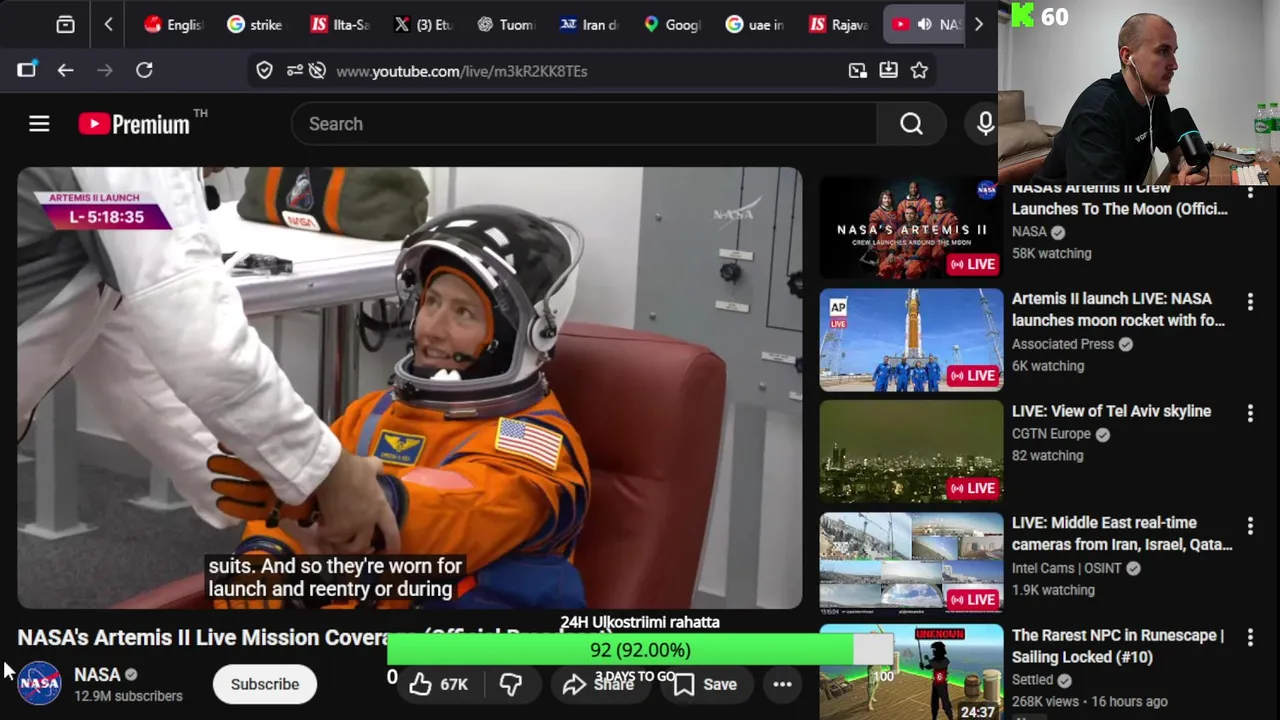The height and width of the screenshot is (720, 1280).
Task: Open Rarest NPC in Runescape thumbnail
Action: [911, 672]
